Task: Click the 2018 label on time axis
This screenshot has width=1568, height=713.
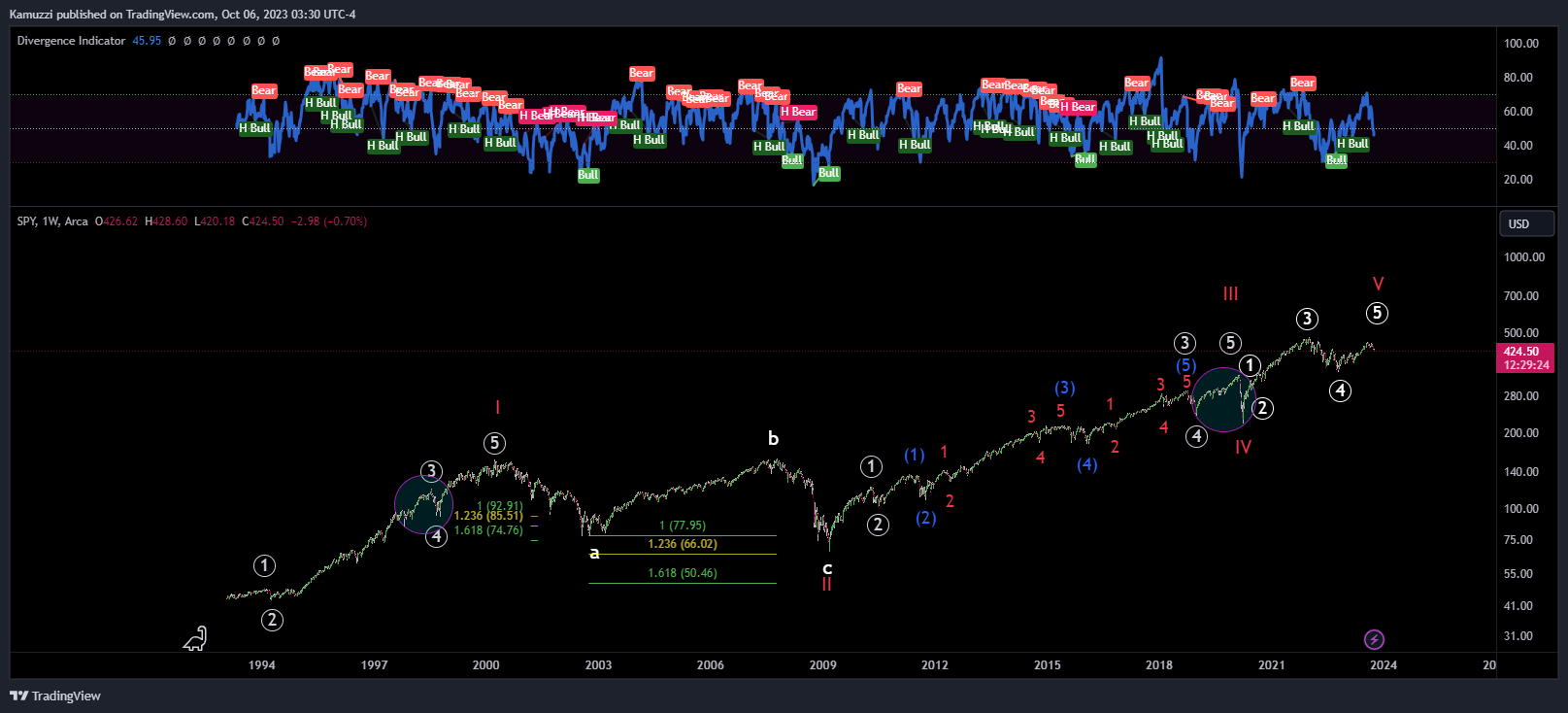Action: (1159, 665)
